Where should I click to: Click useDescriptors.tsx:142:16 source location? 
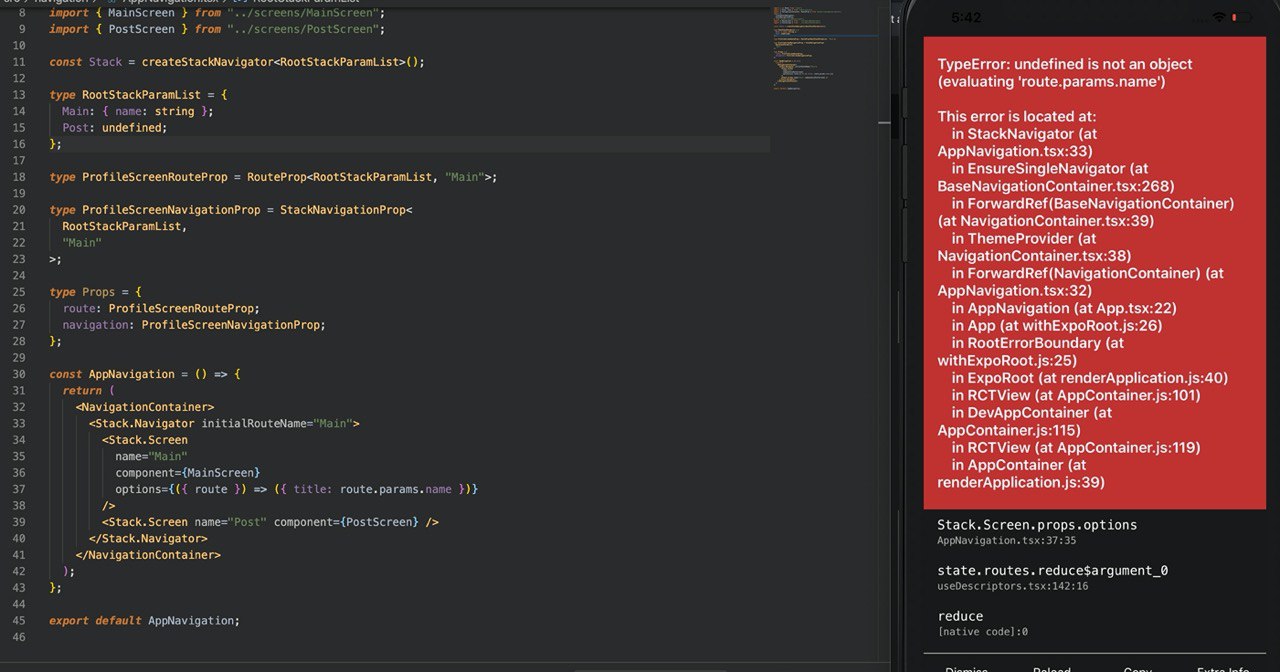1012,586
